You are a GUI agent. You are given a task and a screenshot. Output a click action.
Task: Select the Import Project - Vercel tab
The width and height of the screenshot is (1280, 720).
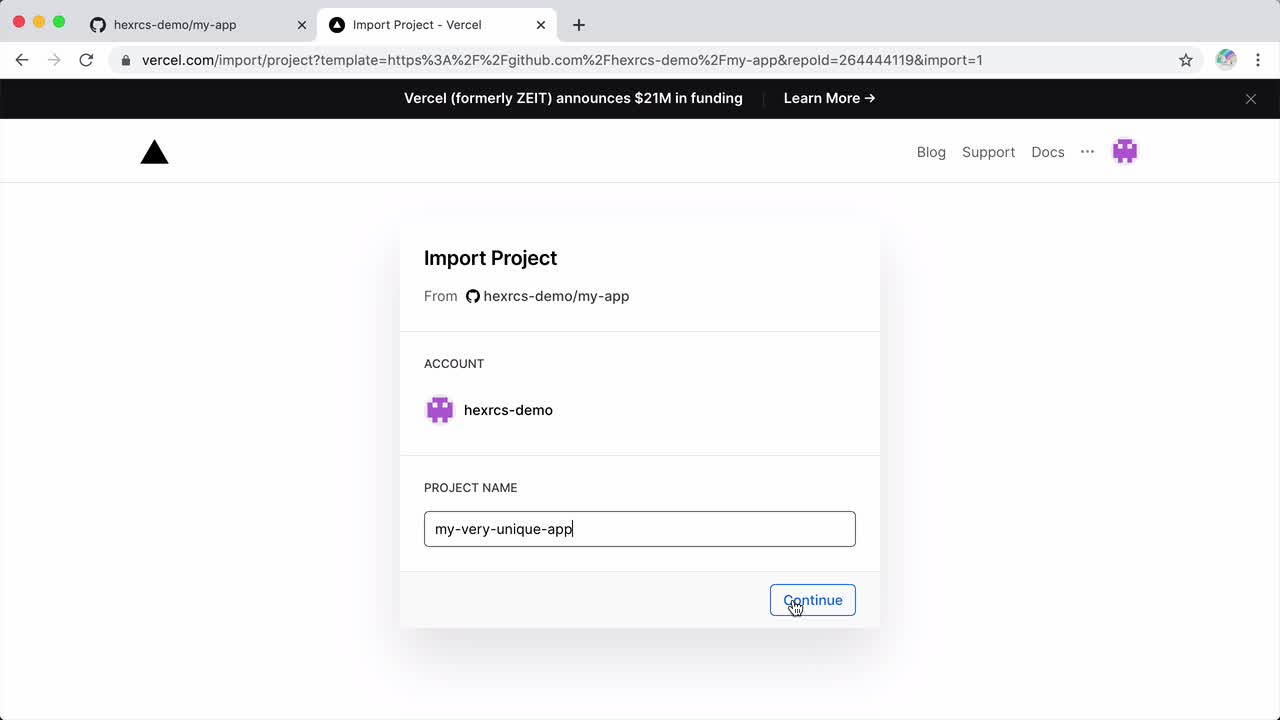(x=417, y=25)
